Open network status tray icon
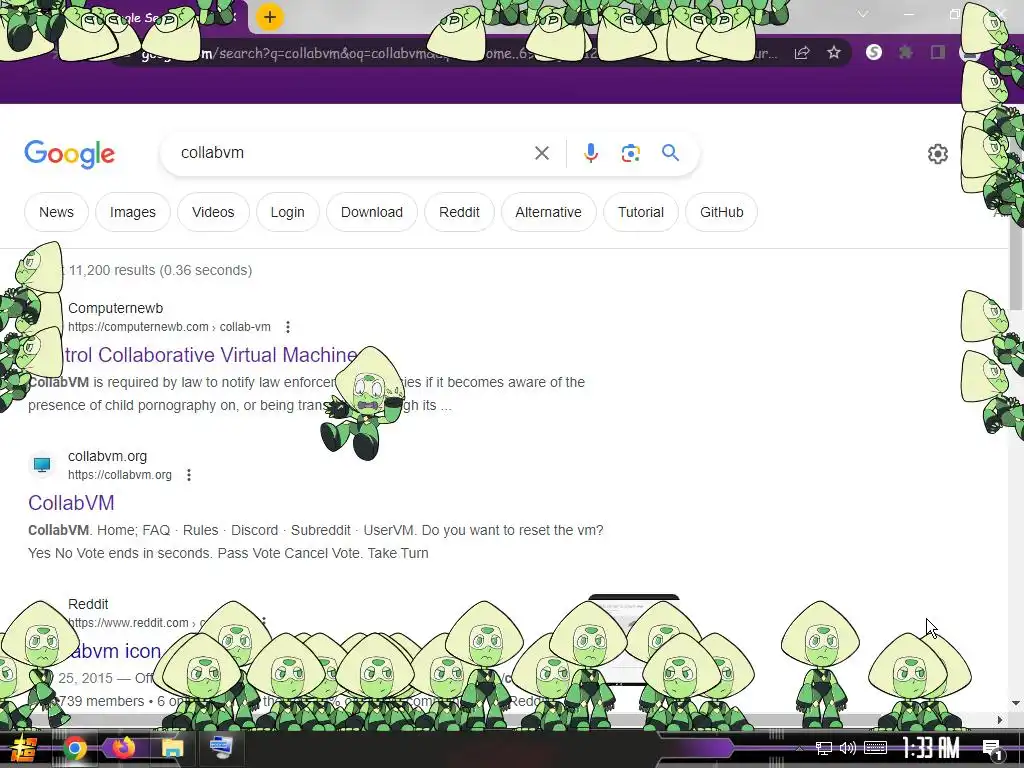Screen dimensions: 1024x768 coord(824,748)
